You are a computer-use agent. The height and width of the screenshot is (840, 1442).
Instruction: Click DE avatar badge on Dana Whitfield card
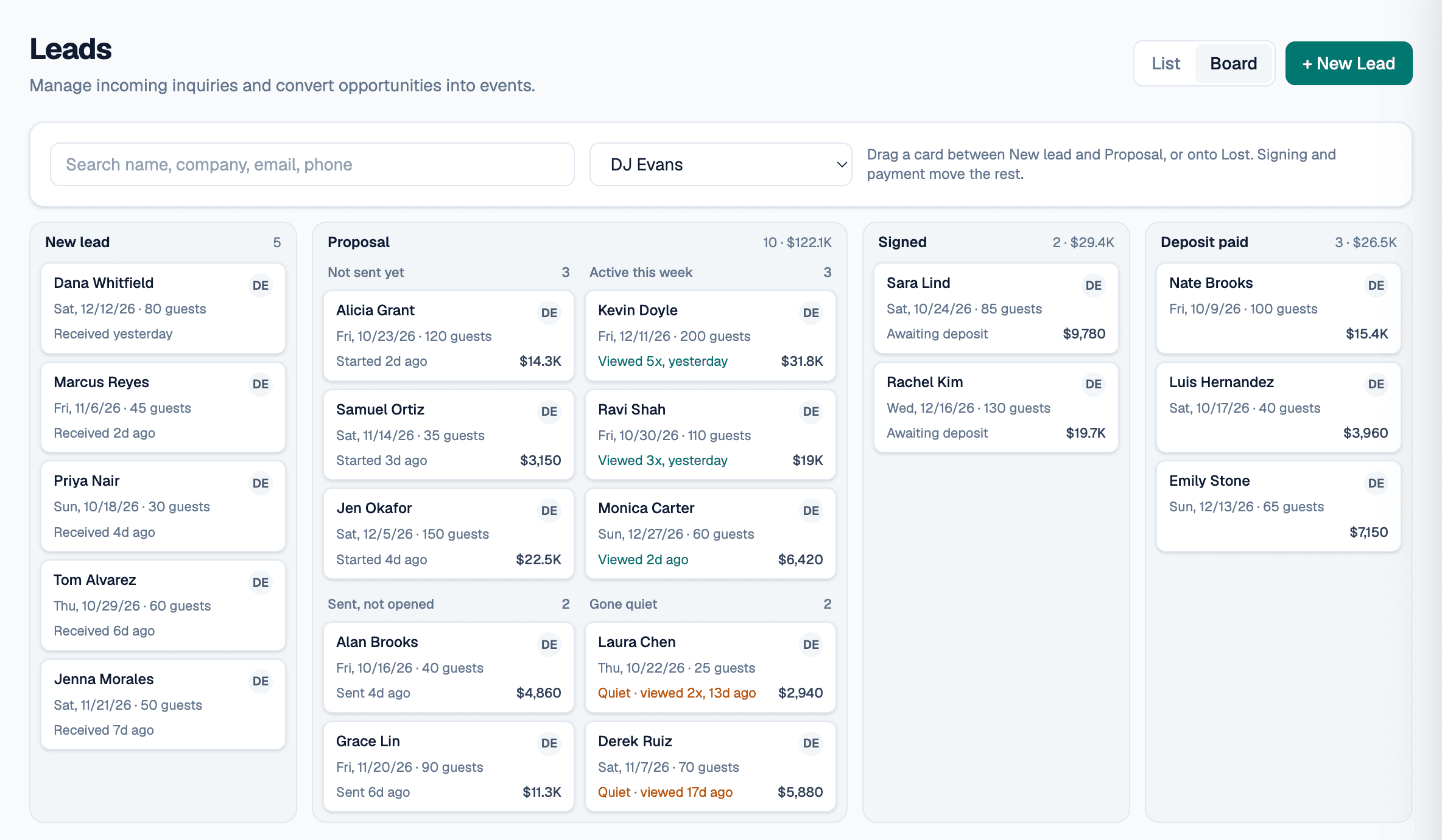(x=261, y=285)
